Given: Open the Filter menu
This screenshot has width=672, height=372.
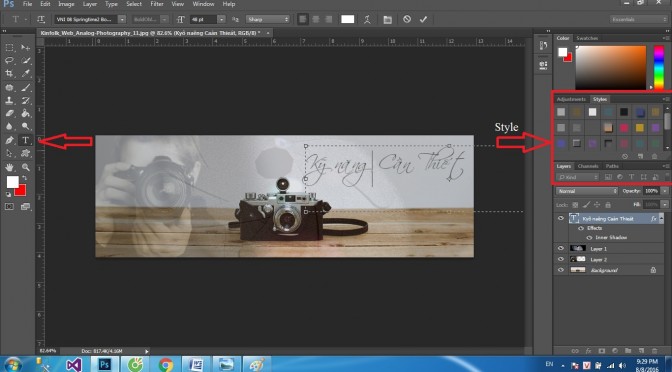Looking at the screenshot, I should tap(157, 4).
